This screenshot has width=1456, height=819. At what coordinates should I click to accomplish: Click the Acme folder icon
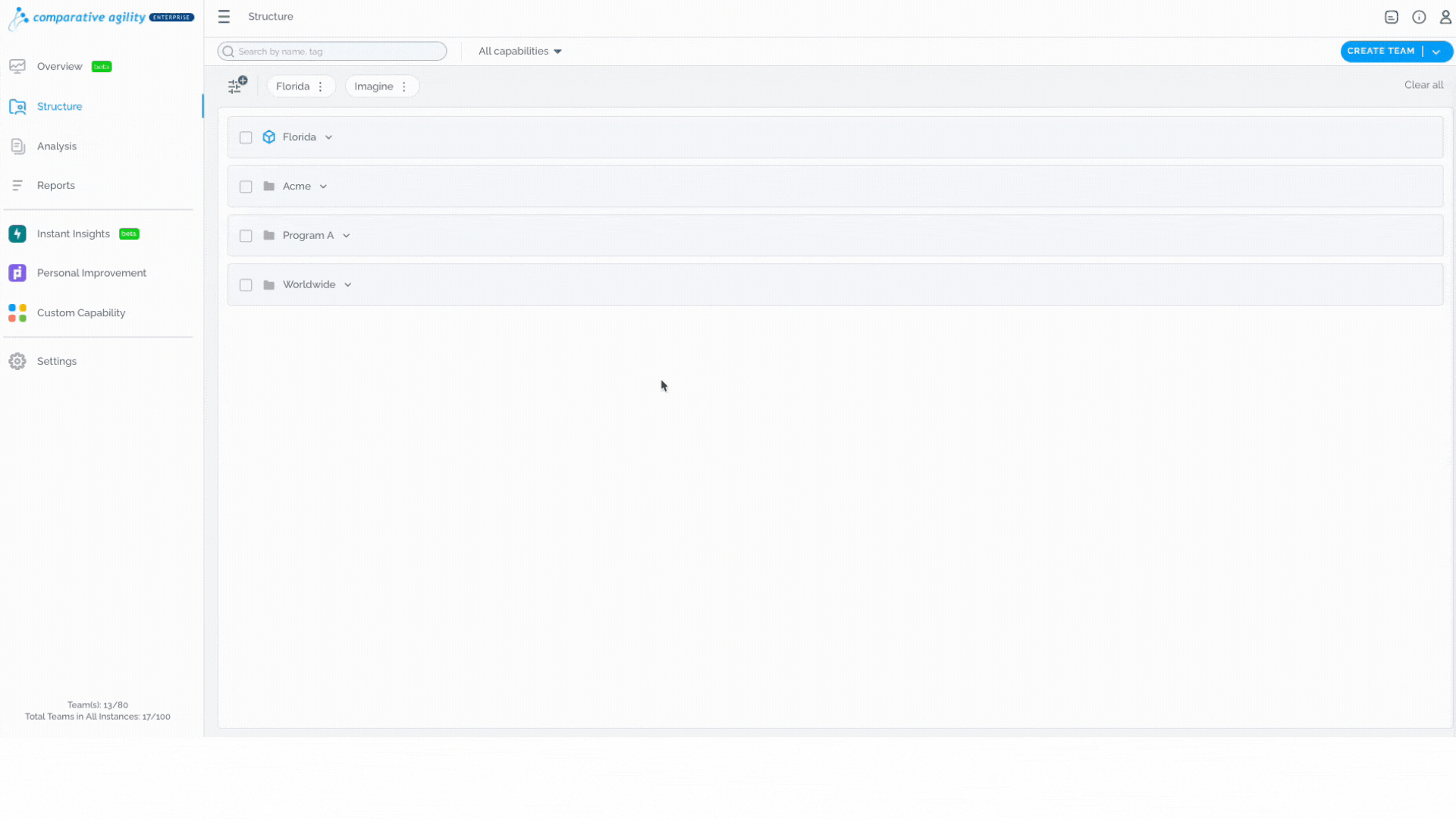(x=269, y=187)
